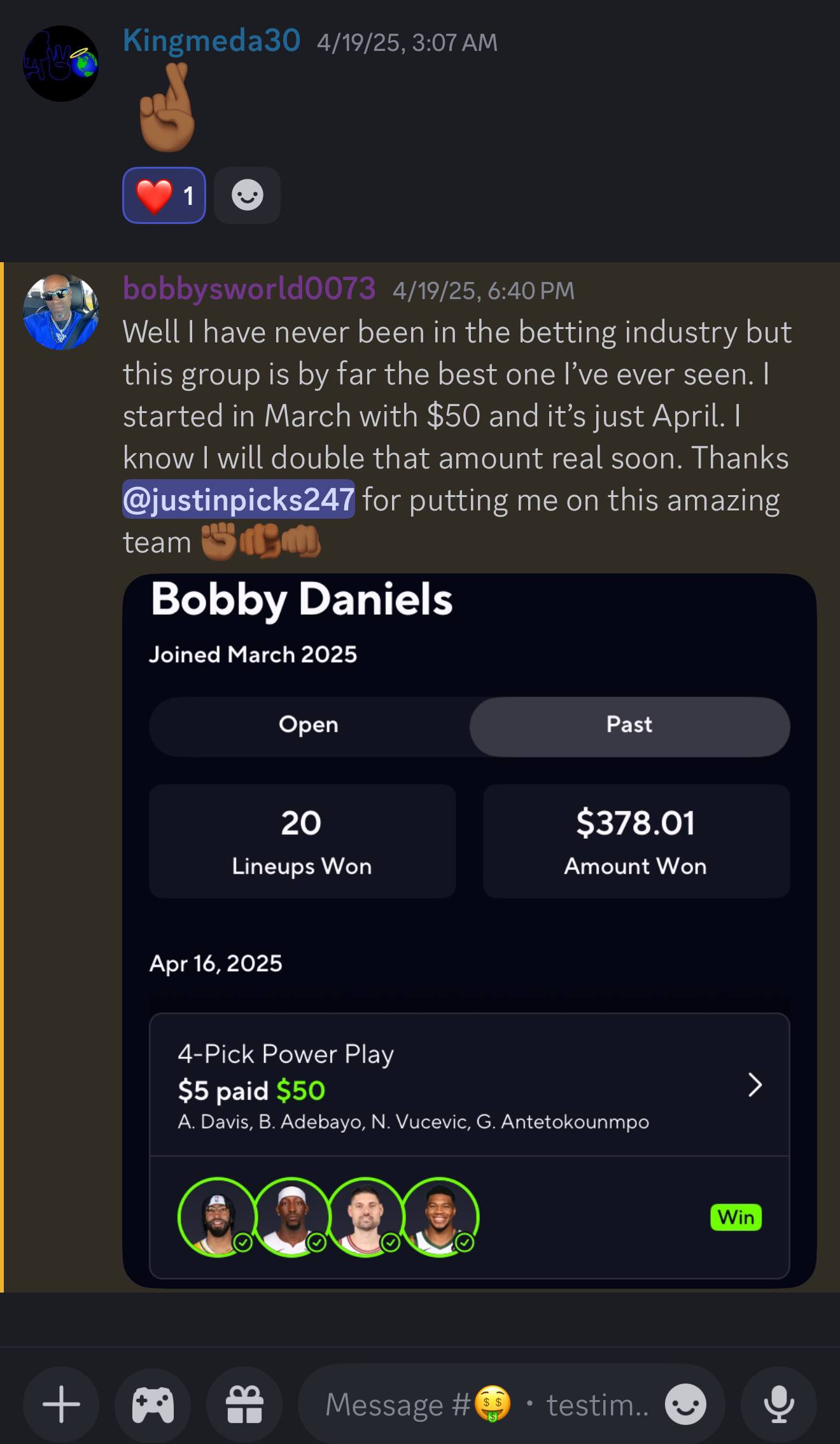
Task: Tap the plus attachment button
Action: pos(61,1404)
